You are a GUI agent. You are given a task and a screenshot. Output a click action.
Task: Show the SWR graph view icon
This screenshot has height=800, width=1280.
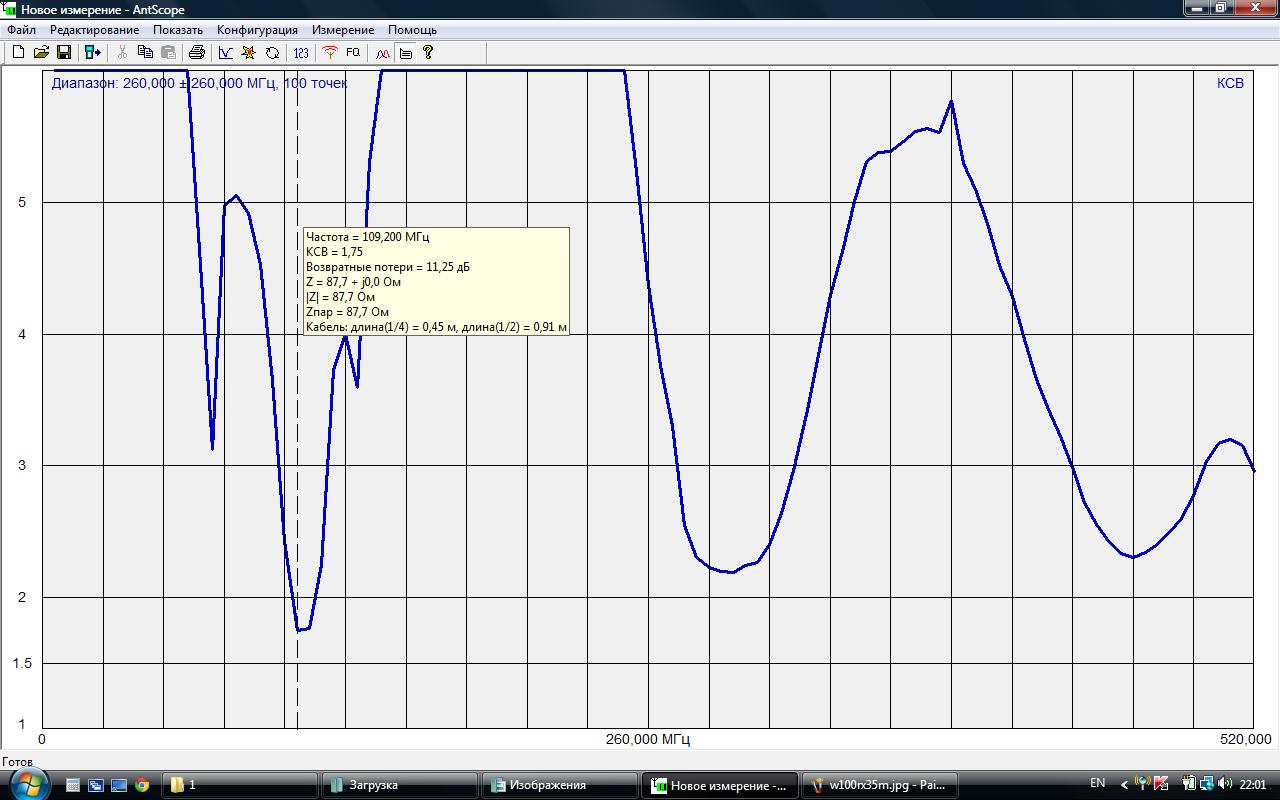click(x=226, y=52)
